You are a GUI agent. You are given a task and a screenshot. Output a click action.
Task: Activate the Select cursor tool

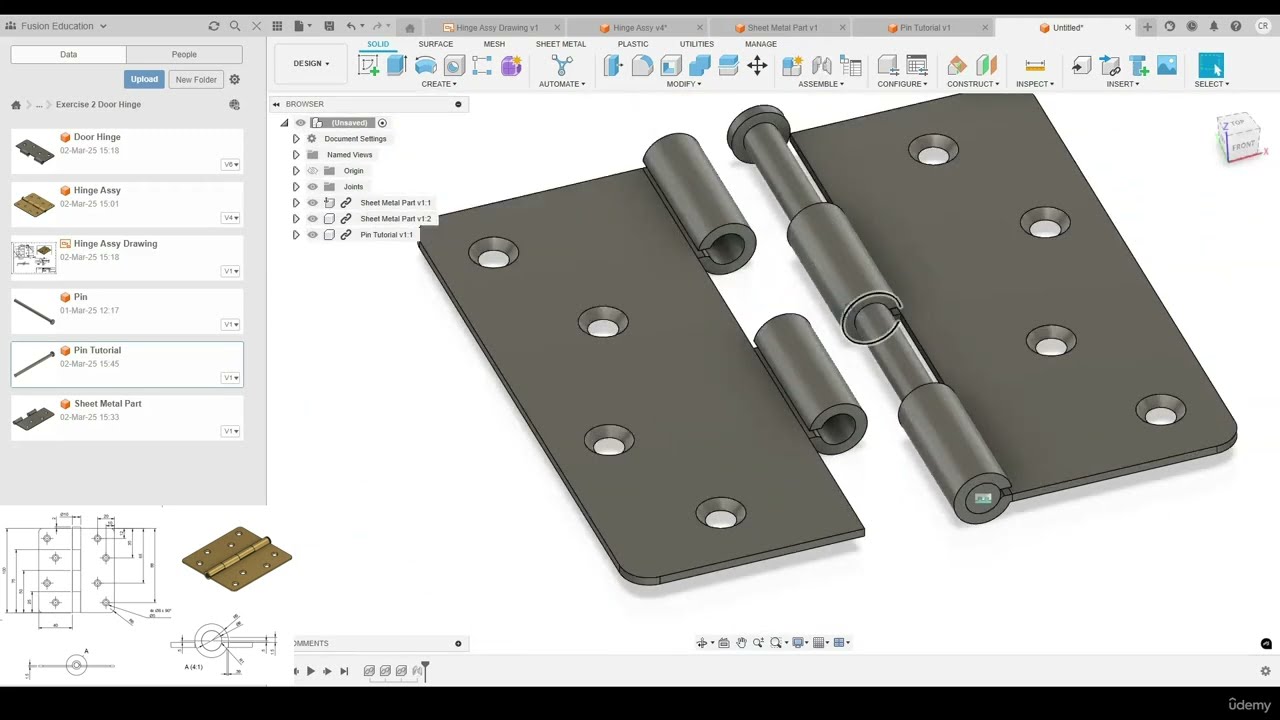(1211, 65)
